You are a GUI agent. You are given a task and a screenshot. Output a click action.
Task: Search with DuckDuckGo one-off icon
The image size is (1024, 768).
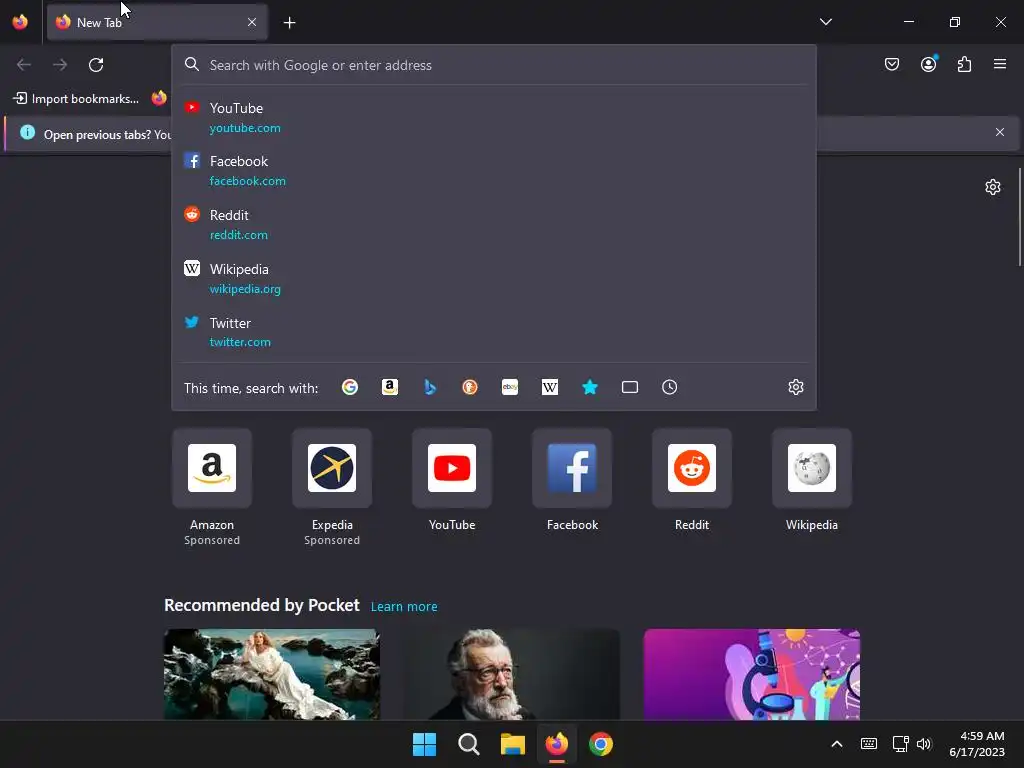tap(470, 387)
